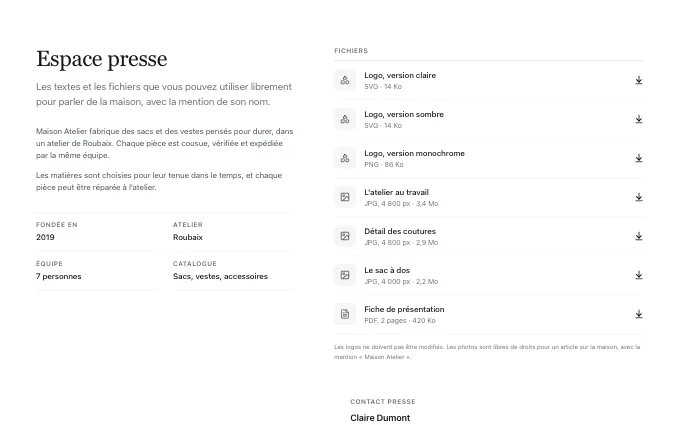680x425 pixels.
Task: Click the logo icon beside version claire
Action: point(345,80)
